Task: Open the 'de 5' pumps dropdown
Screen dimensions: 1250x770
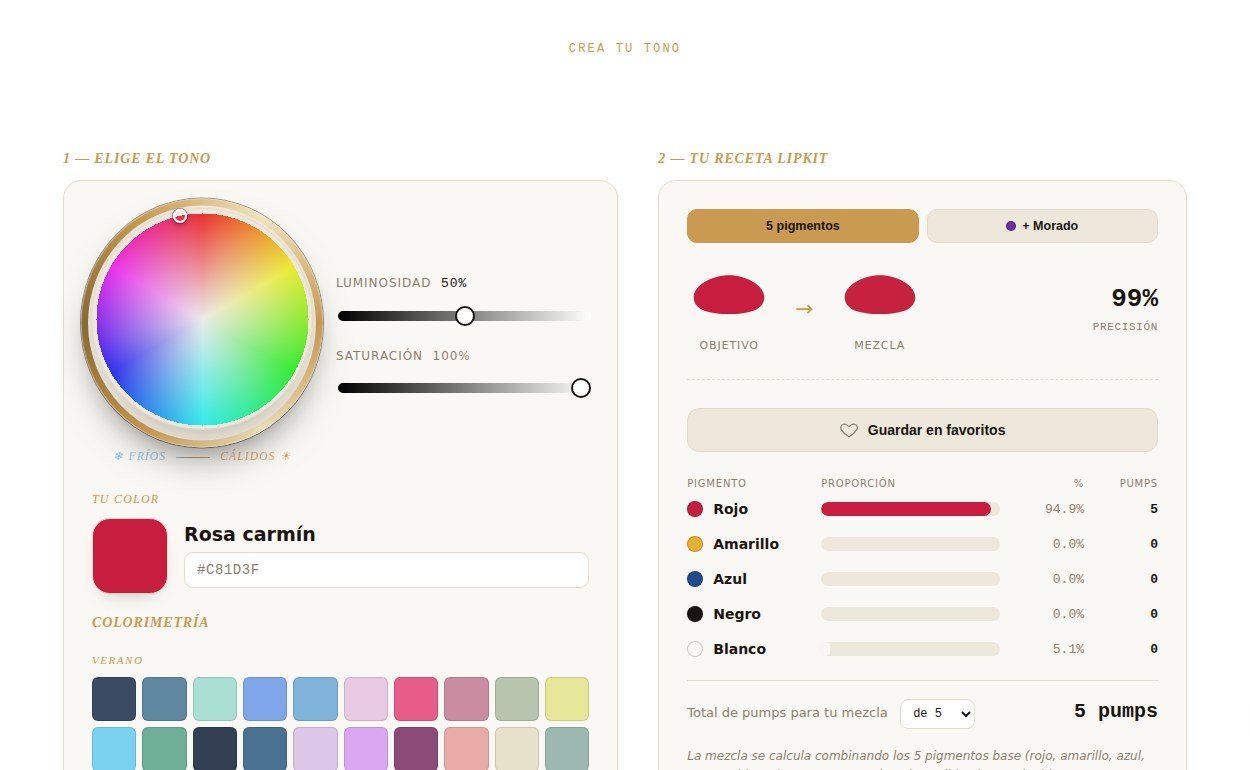Action: [x=937, y=713]
